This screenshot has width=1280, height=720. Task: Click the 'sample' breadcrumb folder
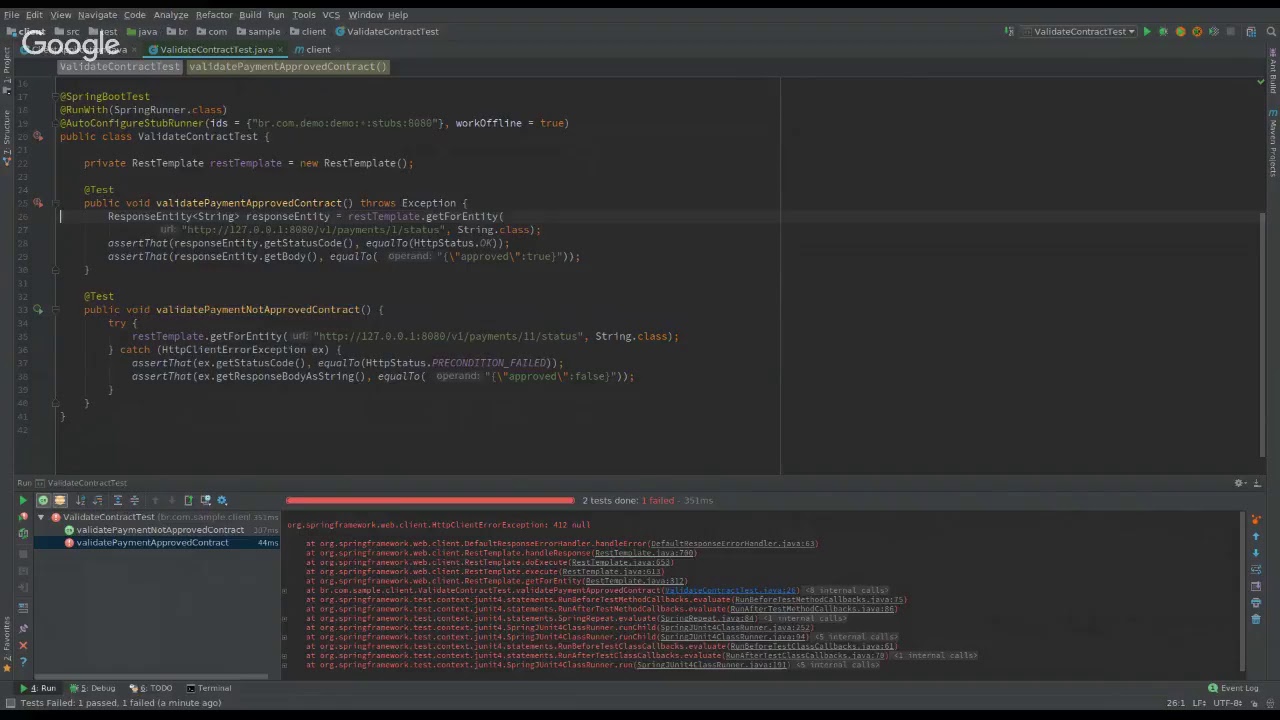click(258, 32)
